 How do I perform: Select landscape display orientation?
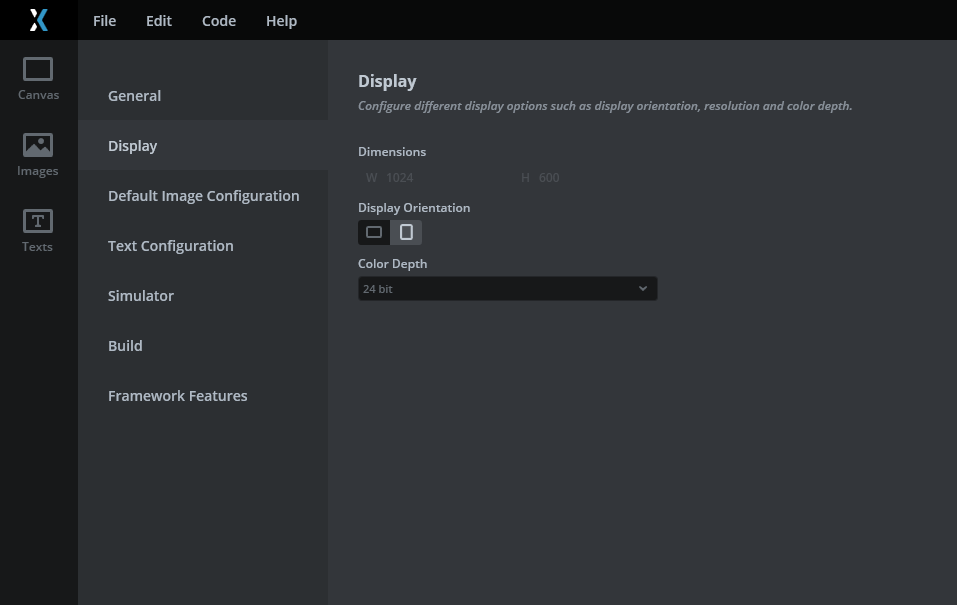pyautogui.click(x=374, y=232)
